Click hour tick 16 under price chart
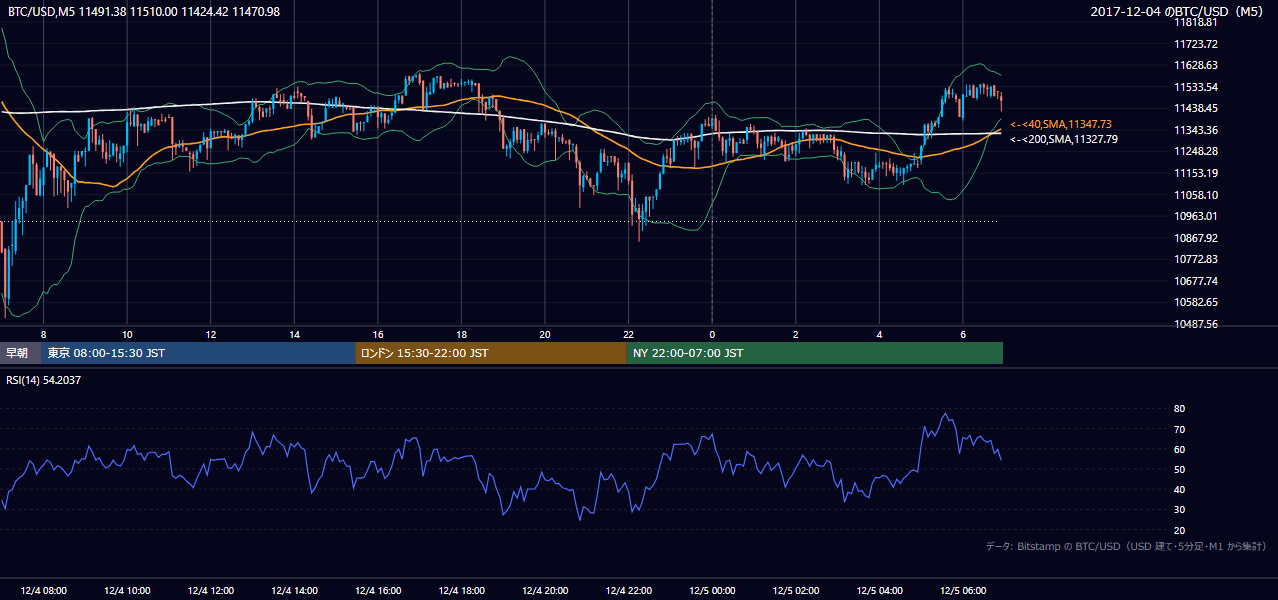 tap(377, 334)
